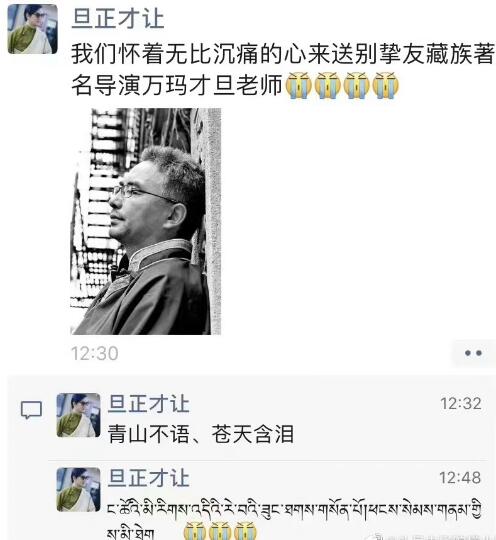Tap the second line of post text 名导演万玛才旦老师
This screenshot has width=496, height=540.
177,85
